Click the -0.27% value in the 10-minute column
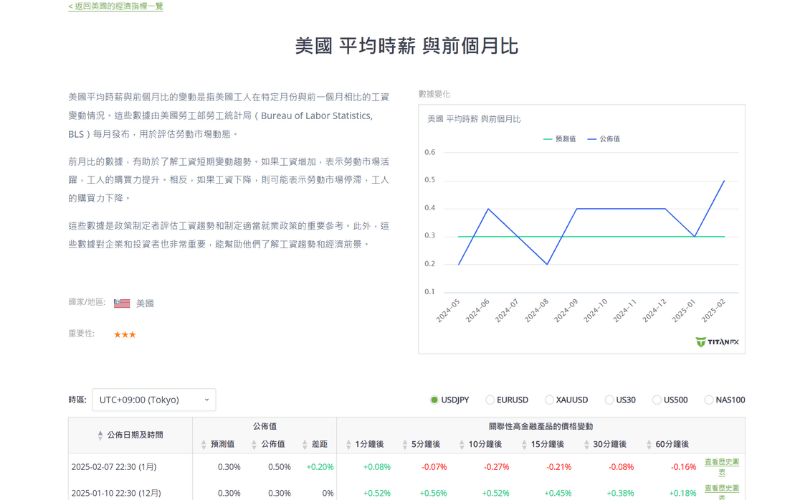 (496, 467)
